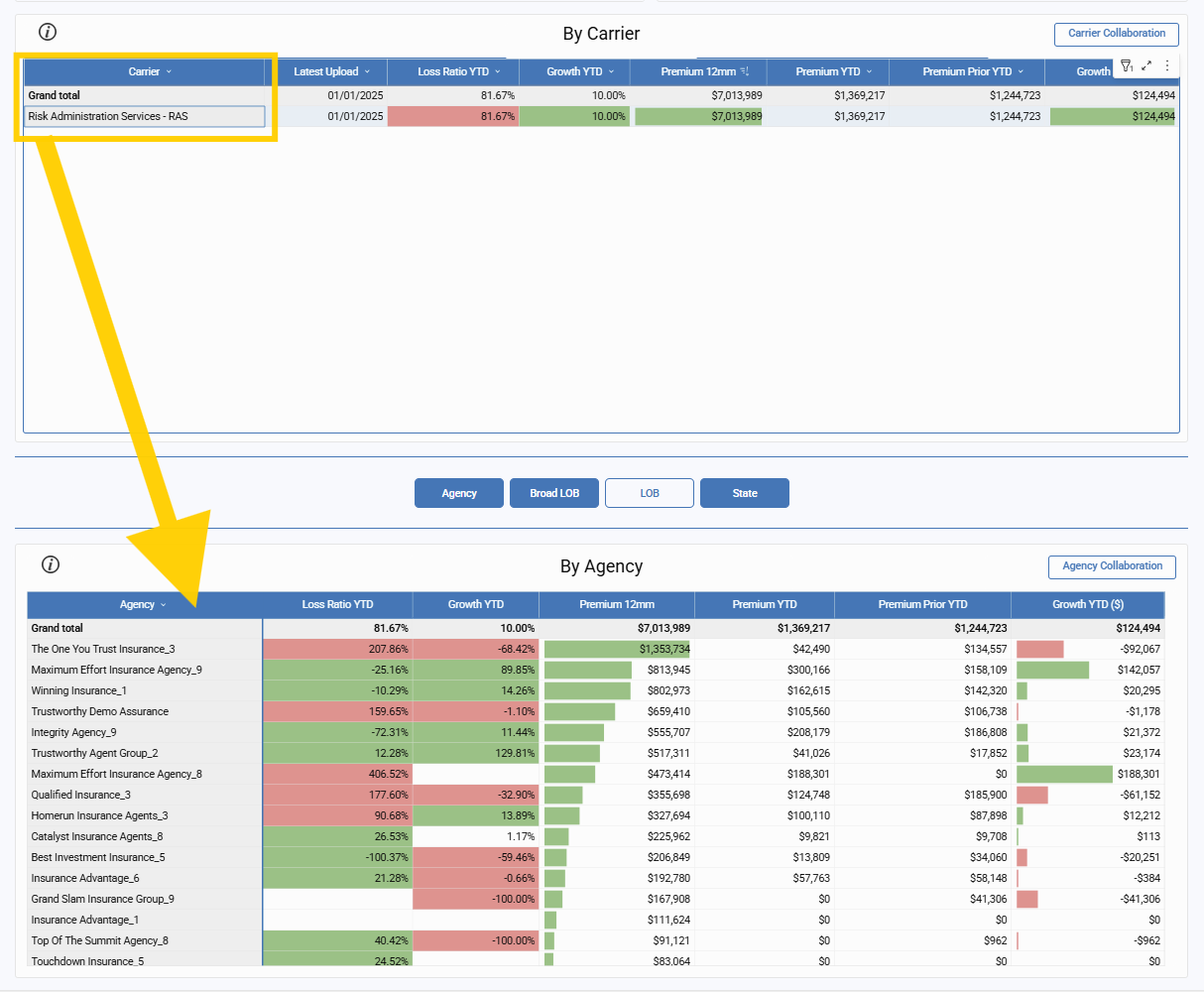Open the Latest Upload column dropdown arrow

click(x=367, y=71)
